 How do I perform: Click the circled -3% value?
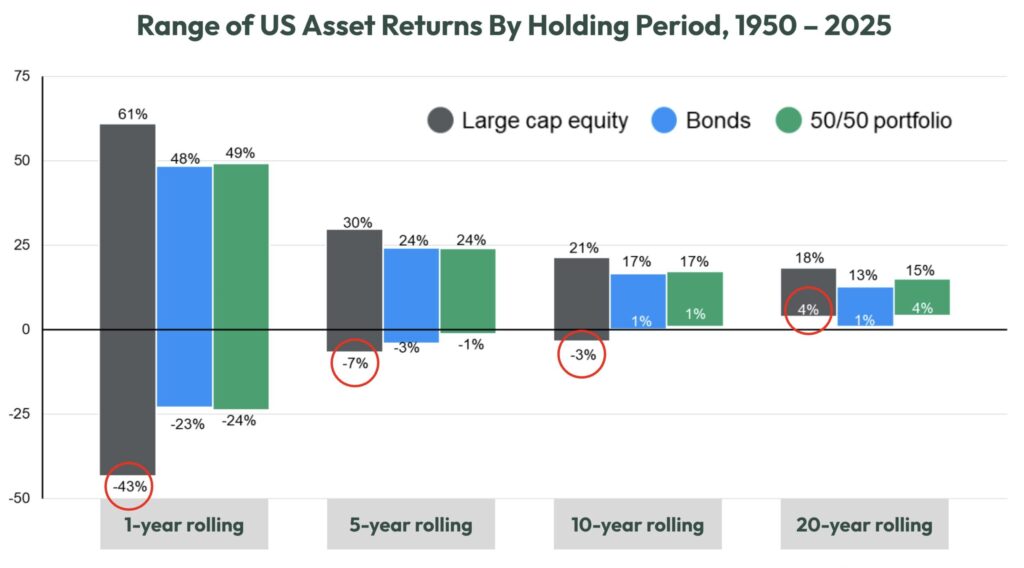[582, 355]
